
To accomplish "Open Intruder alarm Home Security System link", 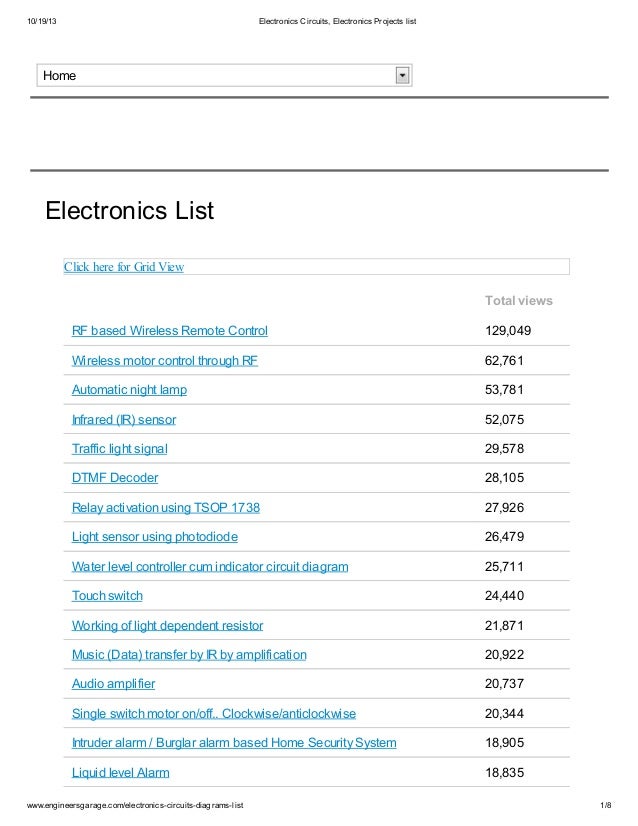I will [x=234, y=743].
